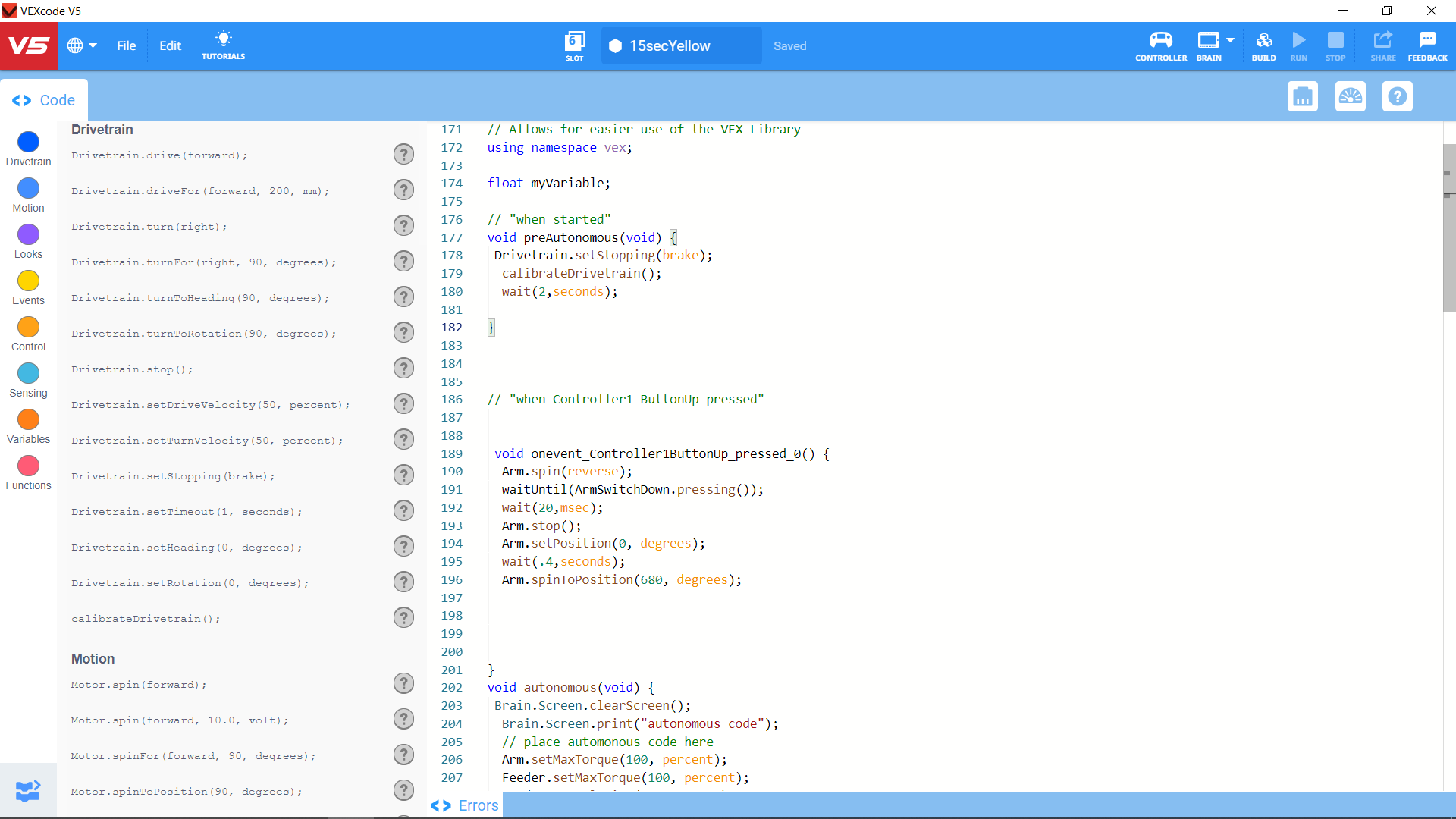This screenshot has width=1456, height=819.
Task: Collapse the command toolbox panel
Action: (x=28, y=790)
